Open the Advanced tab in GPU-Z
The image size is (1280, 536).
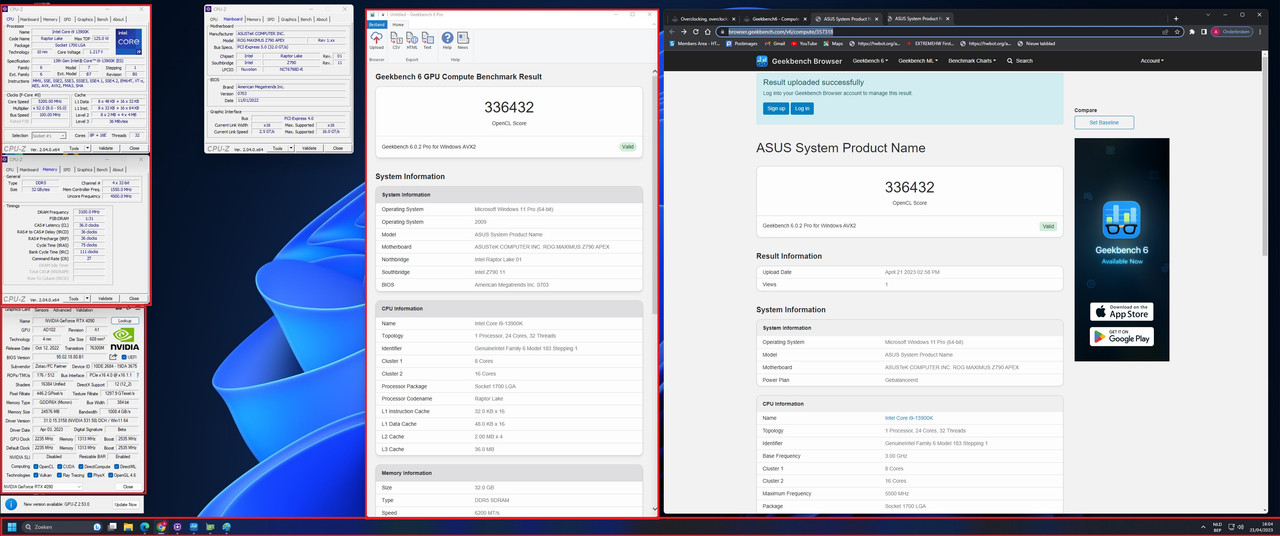point(62,310)
